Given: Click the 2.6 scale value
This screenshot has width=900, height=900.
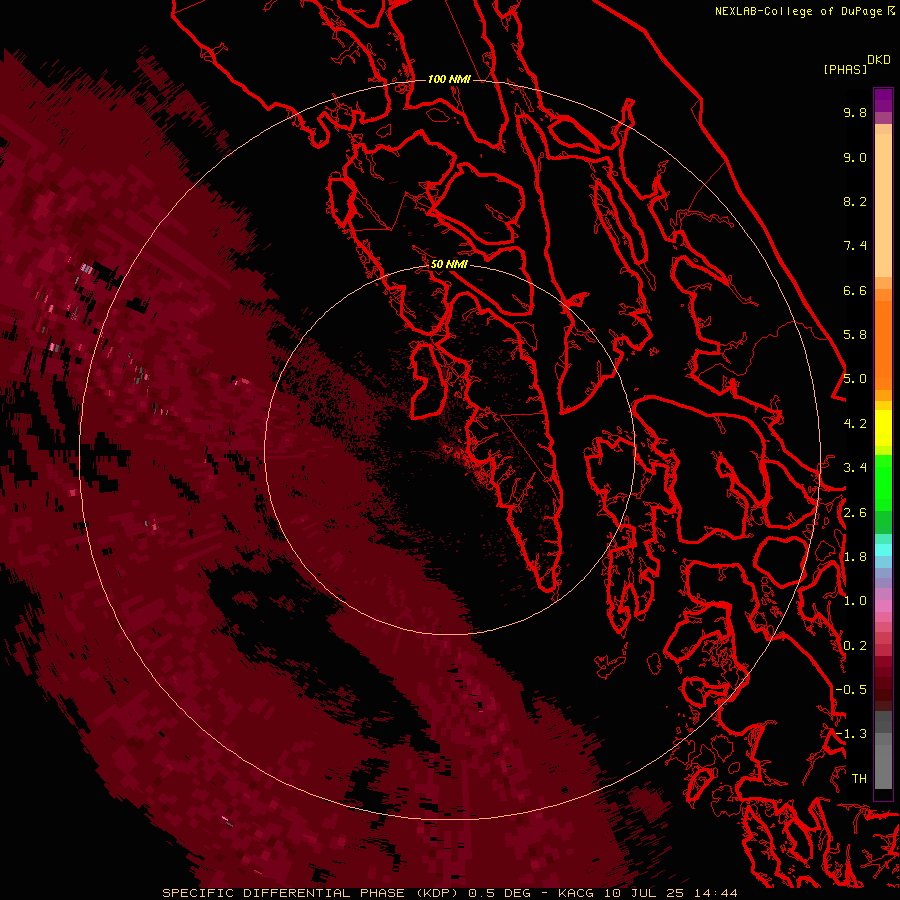Looking at the screenshot, I should pos(855,513).
